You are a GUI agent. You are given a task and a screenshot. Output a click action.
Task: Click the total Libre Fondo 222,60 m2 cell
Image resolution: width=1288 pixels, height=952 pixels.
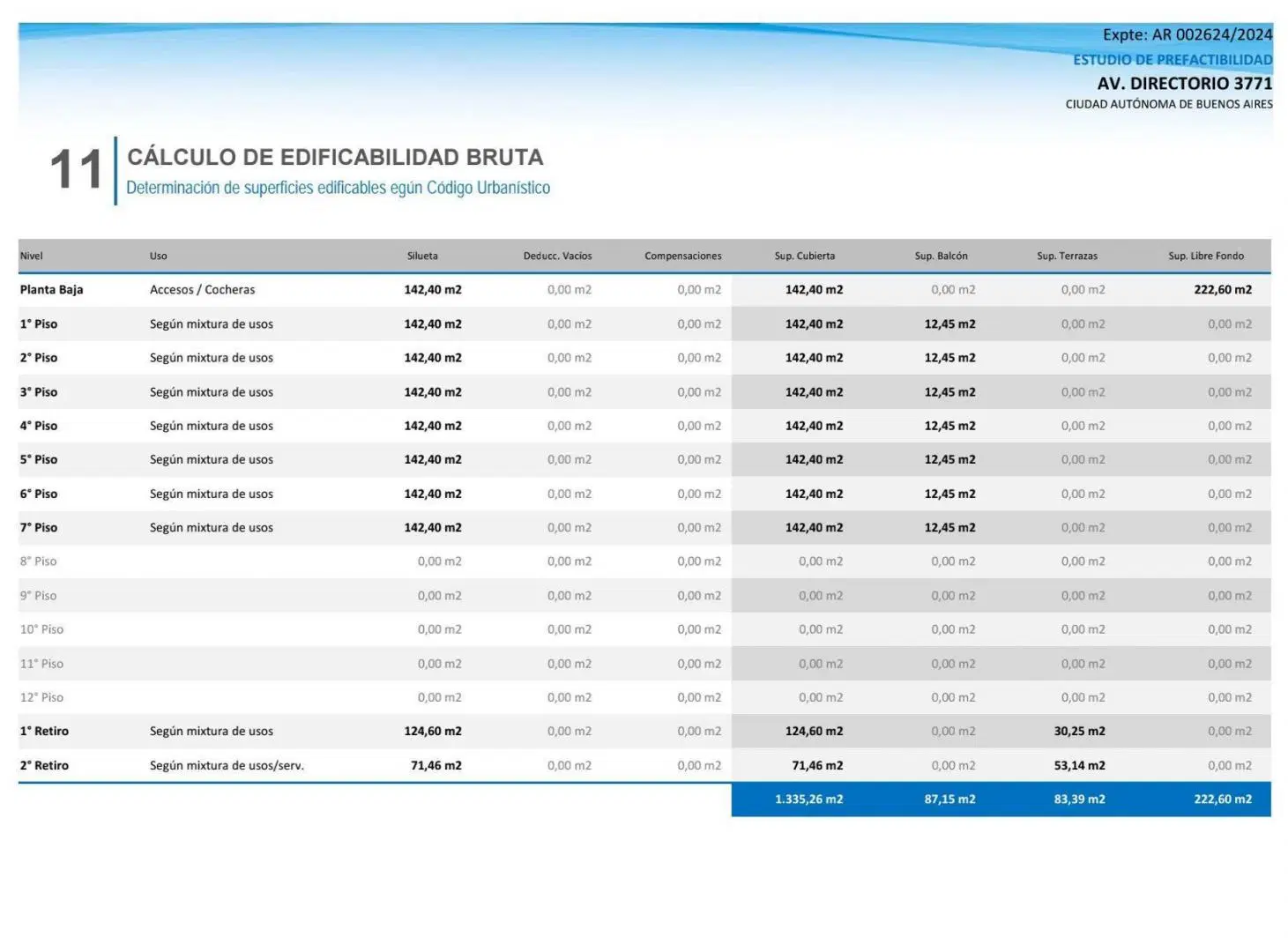(1223, 799)
